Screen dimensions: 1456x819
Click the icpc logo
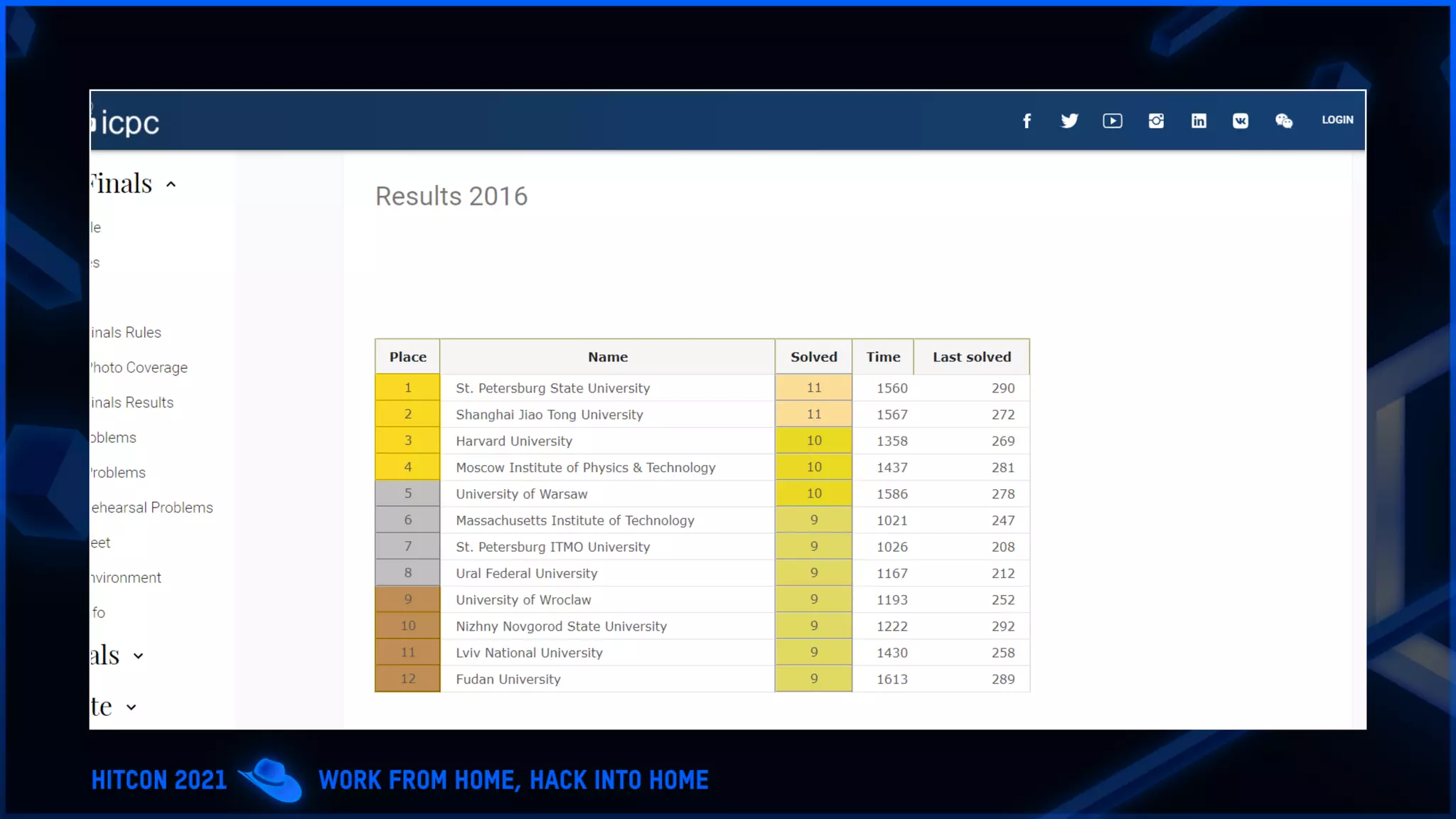coord(129,123)
